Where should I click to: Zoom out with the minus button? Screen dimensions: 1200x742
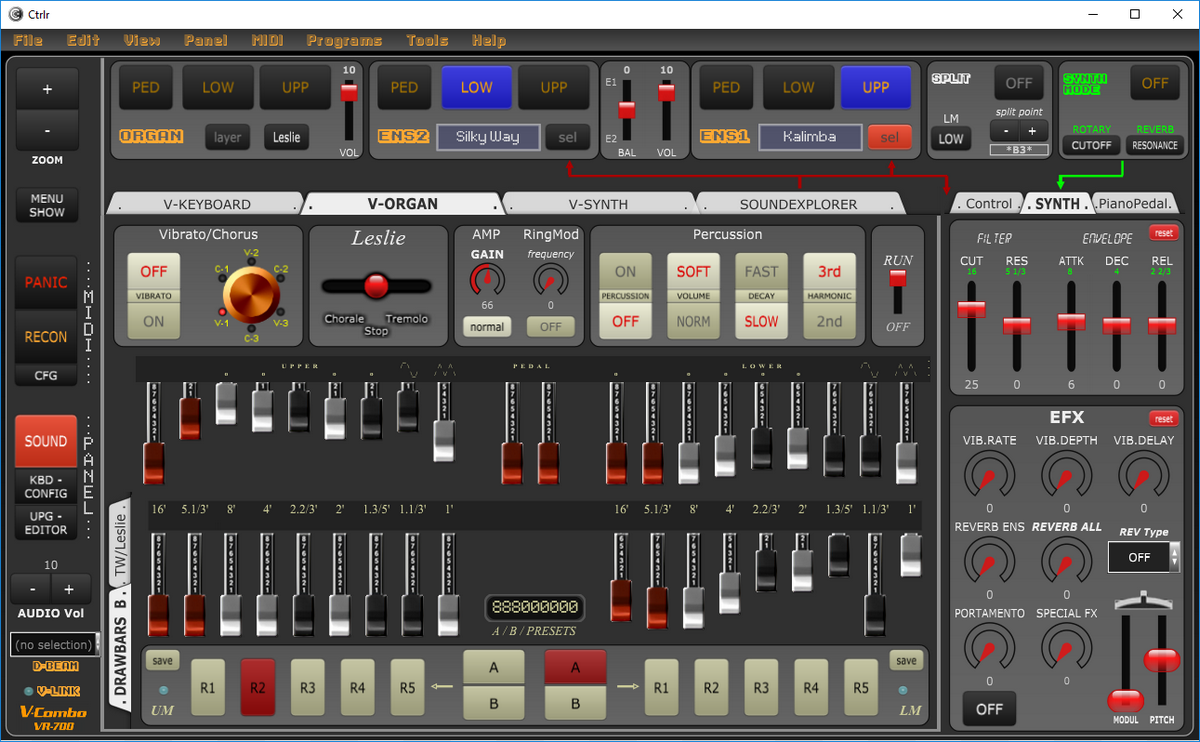click(x=47, y=129)
